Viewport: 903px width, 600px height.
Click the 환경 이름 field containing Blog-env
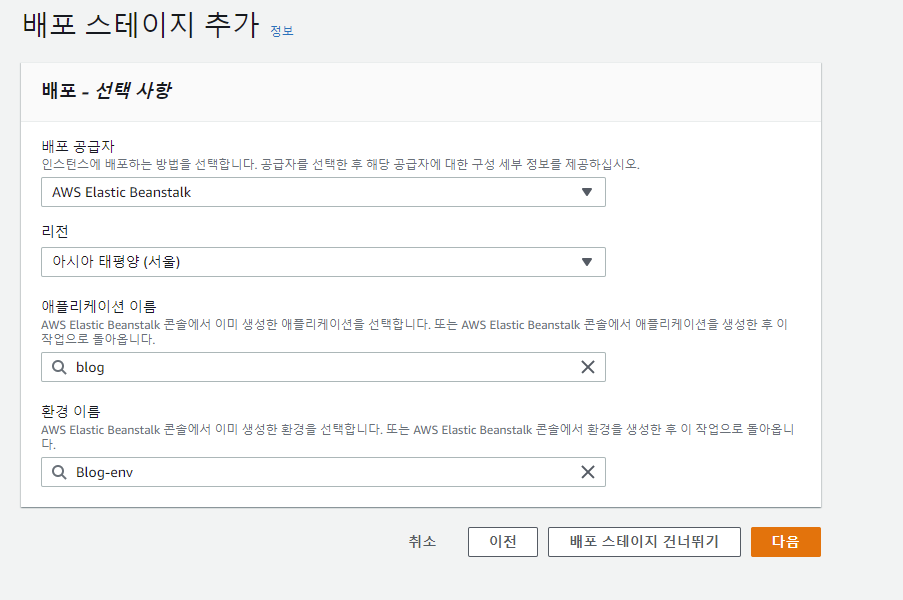(x=323, y=472)
